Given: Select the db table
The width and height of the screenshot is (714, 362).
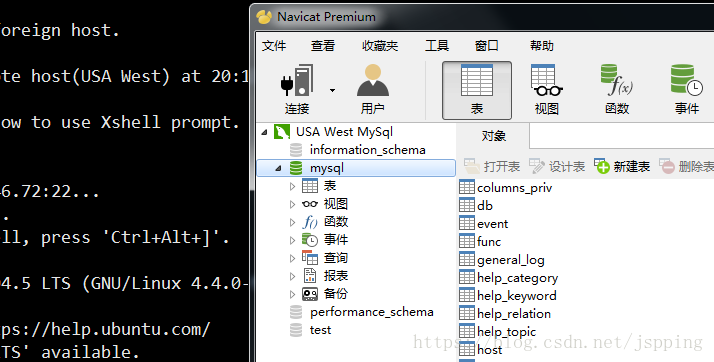Looking at the screenshot, I should pyautogui.click(x=485, y=206).
